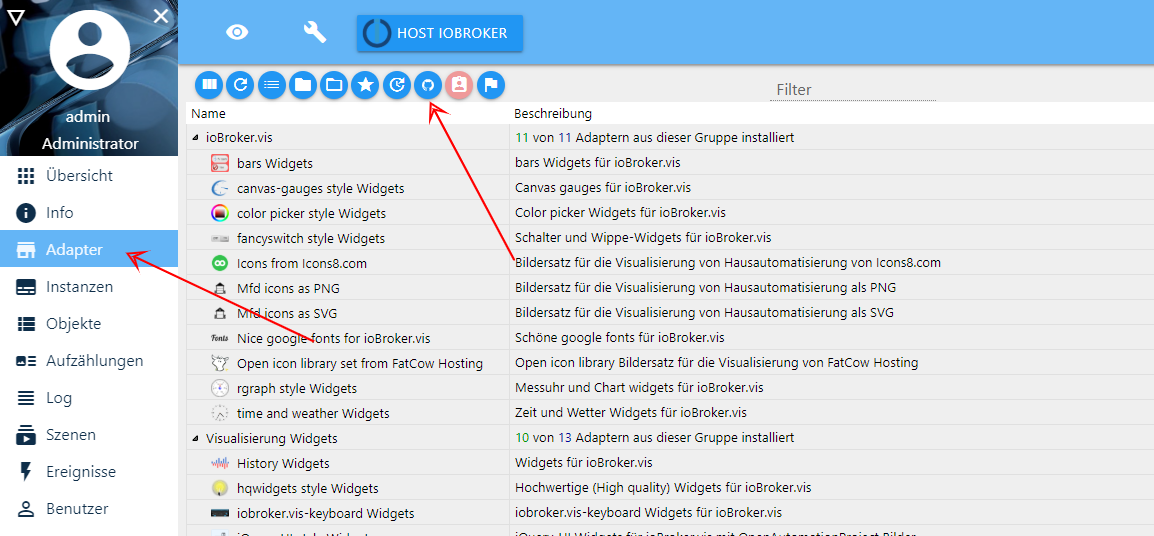Click 'Schalter und Wippe-Widgets' description
Image resolution: width=1154 pixels, height=536 pixels.
(x=643, y=238)
